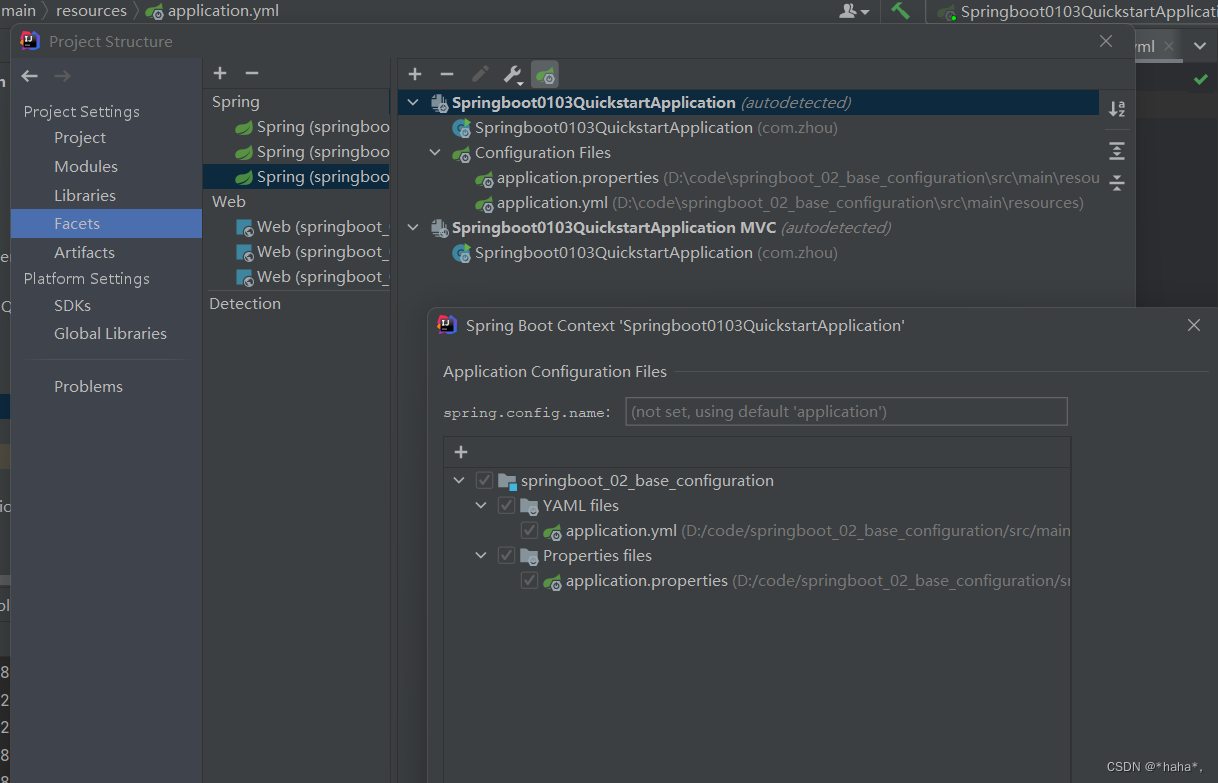Select Springboot0103QuickstartApplication (com.zhou) under autodetected context
1218x783 pixels.
pos(645,128)
